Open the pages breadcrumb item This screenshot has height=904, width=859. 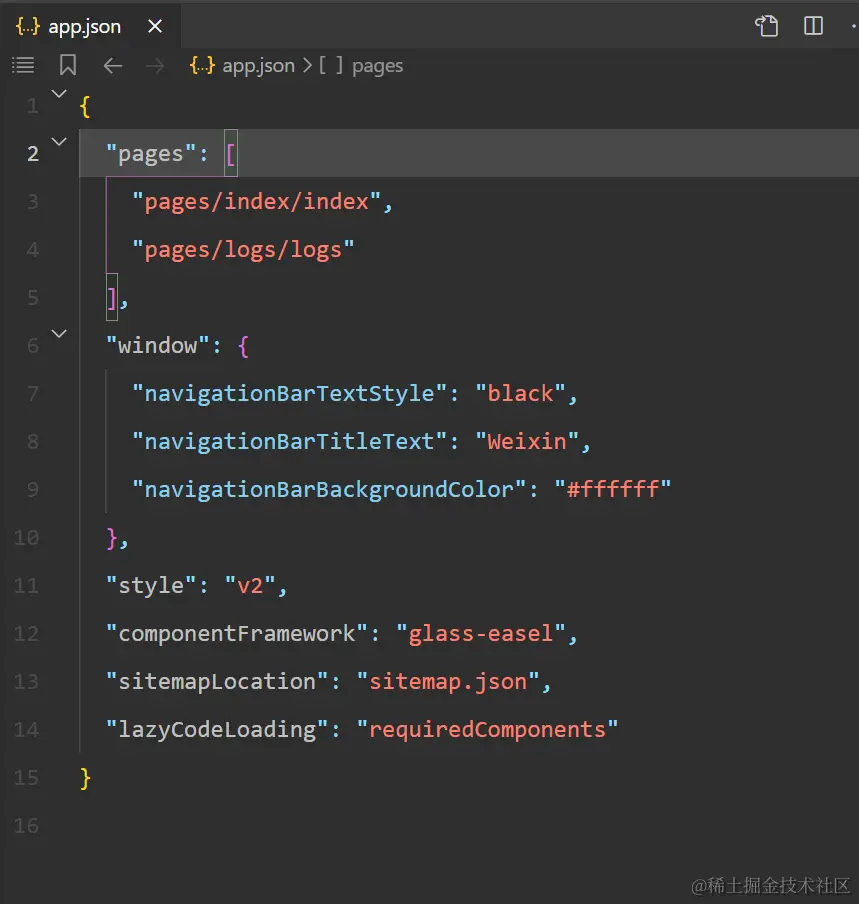tap(378, 66)
